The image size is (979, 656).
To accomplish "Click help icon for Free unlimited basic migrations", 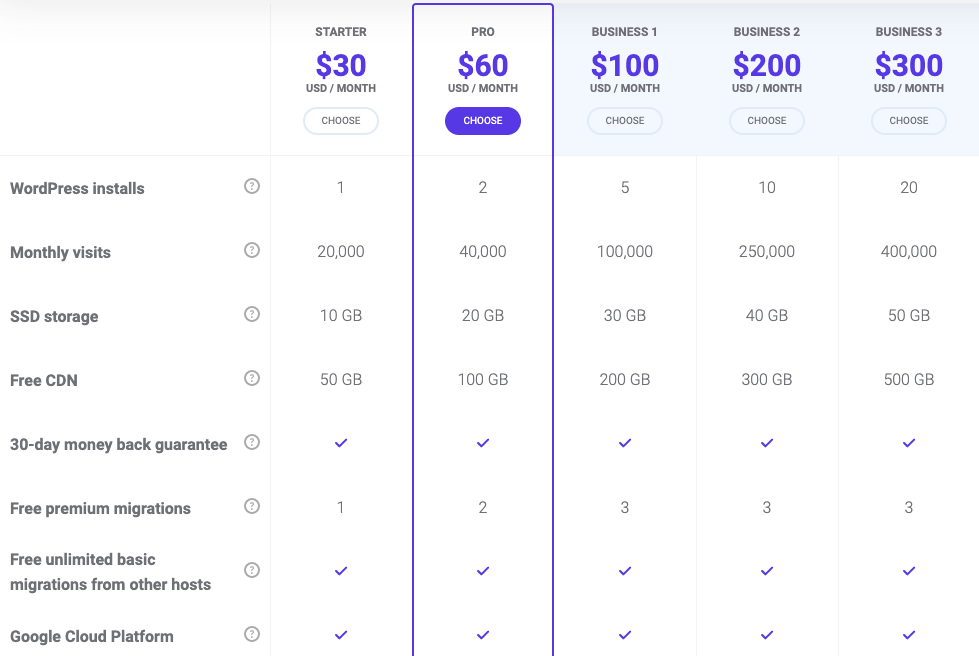I will (x=252, y=570).
